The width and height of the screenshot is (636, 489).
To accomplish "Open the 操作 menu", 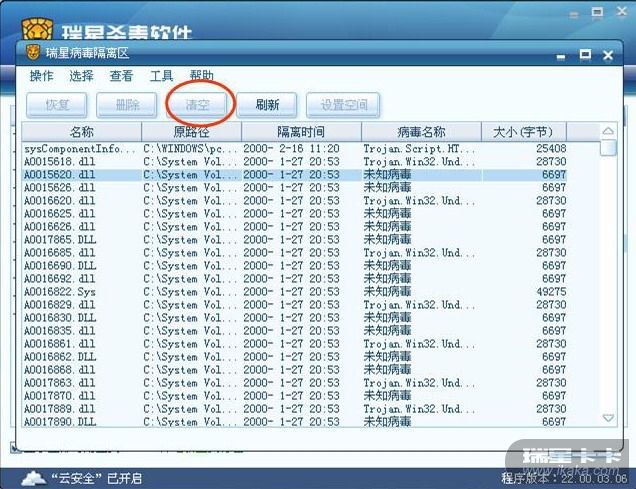I will 41,76.
